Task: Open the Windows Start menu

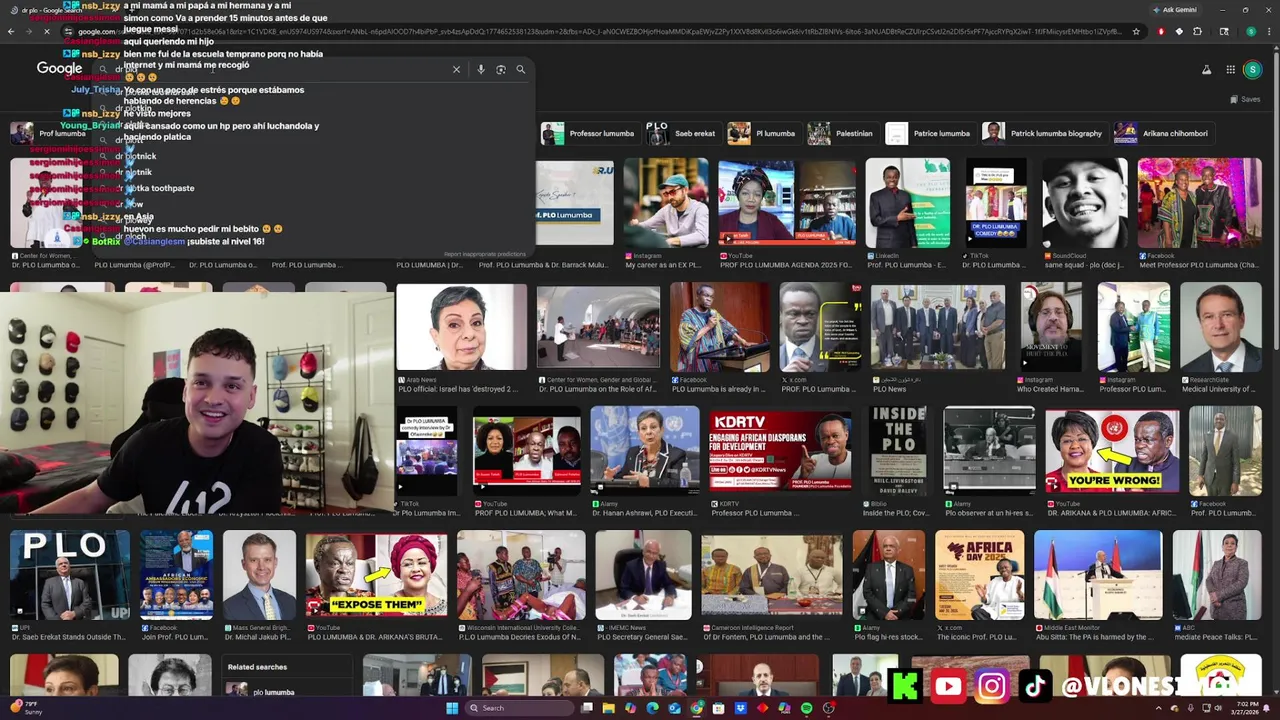Action: (452, 708)
